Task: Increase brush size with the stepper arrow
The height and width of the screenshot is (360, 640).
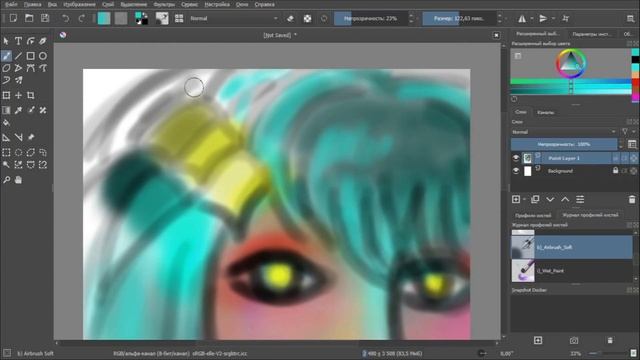Action: point(500,16)
